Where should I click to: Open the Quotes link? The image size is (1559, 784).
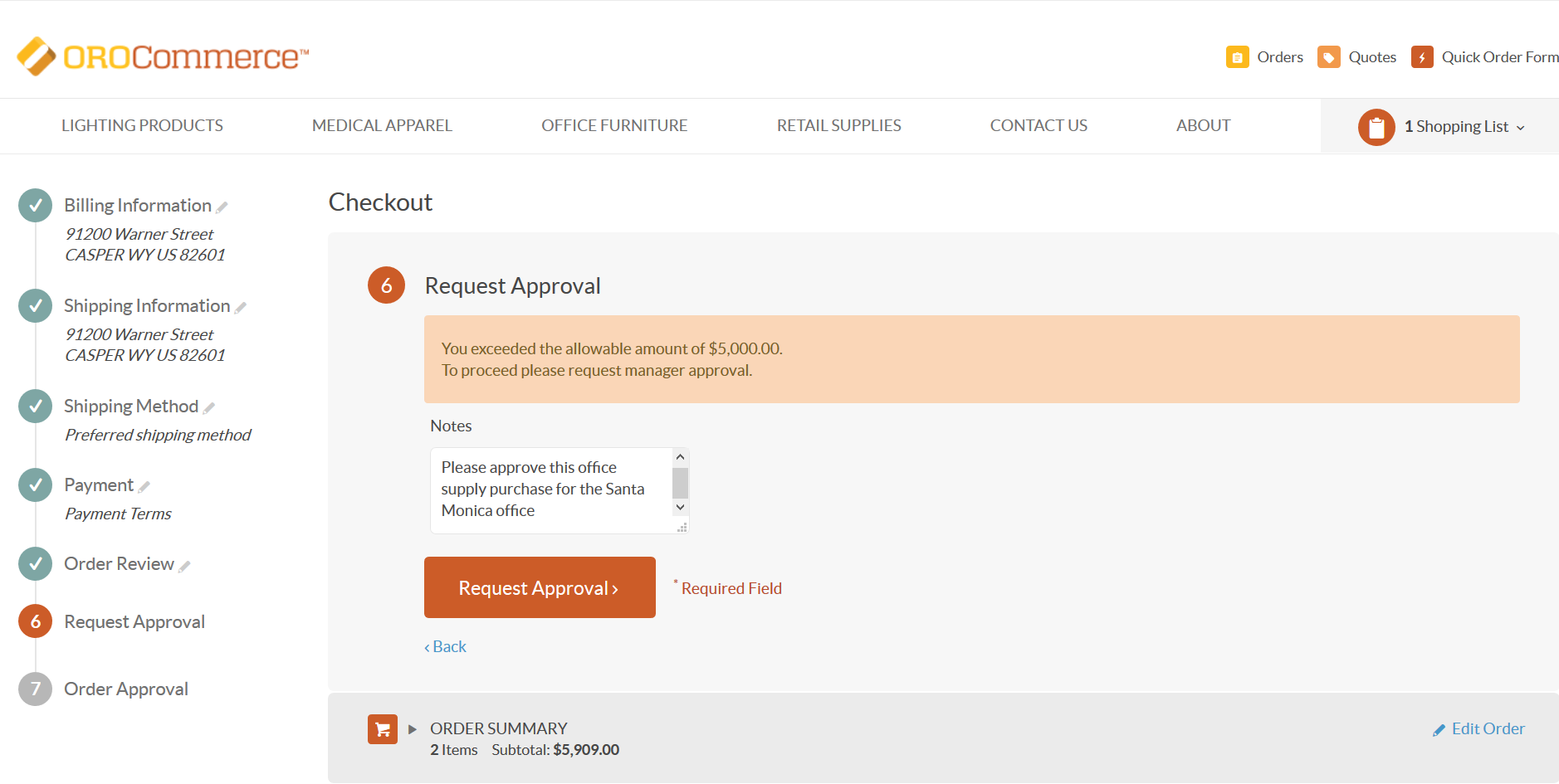point(1372,57)
